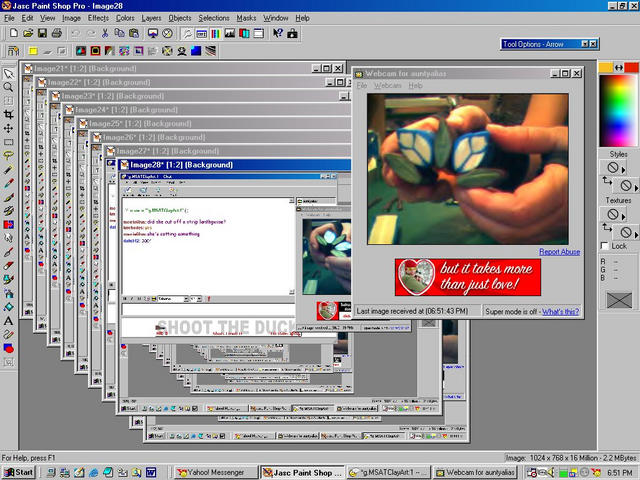640x480 pixels.
Task: Activate the Image25 window title bar
Action: point(214,123)
